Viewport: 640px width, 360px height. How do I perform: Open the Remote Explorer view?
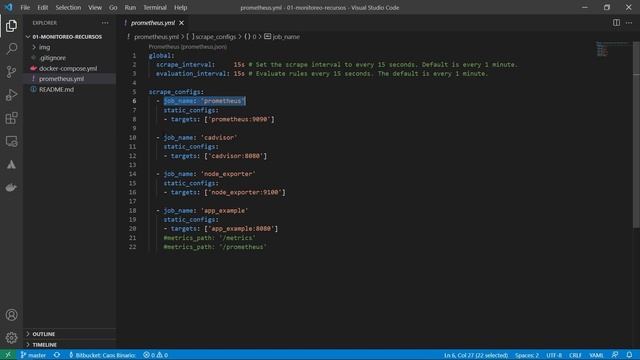[11, 141]
